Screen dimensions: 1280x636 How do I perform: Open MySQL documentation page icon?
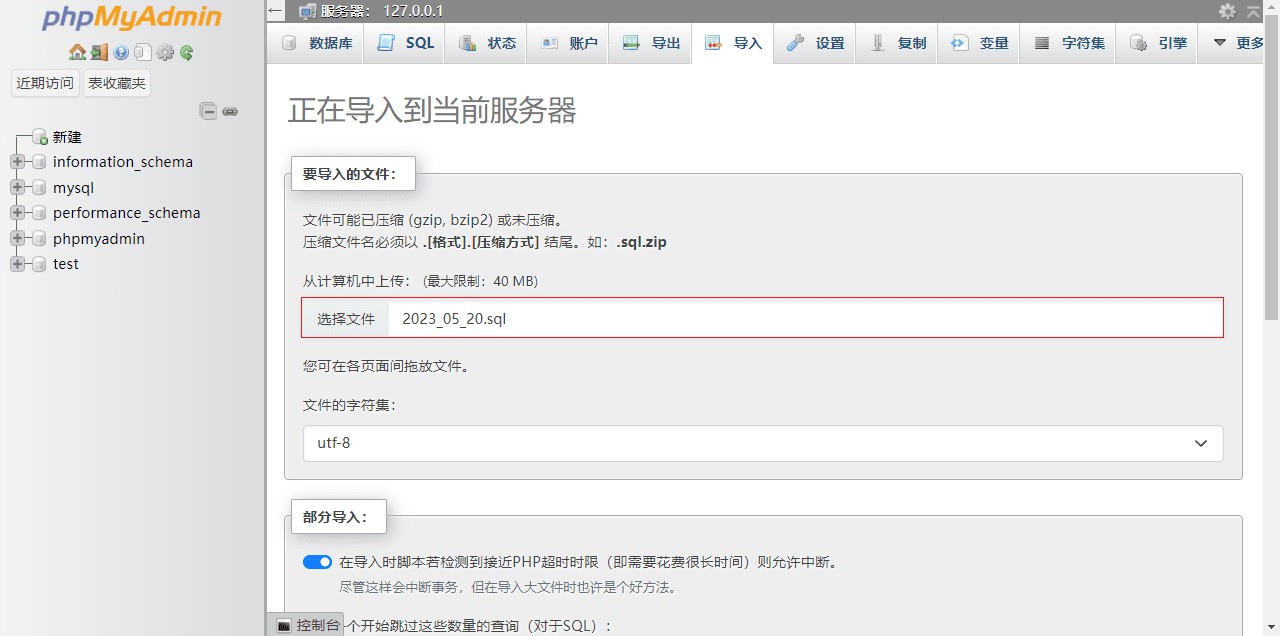143,52
